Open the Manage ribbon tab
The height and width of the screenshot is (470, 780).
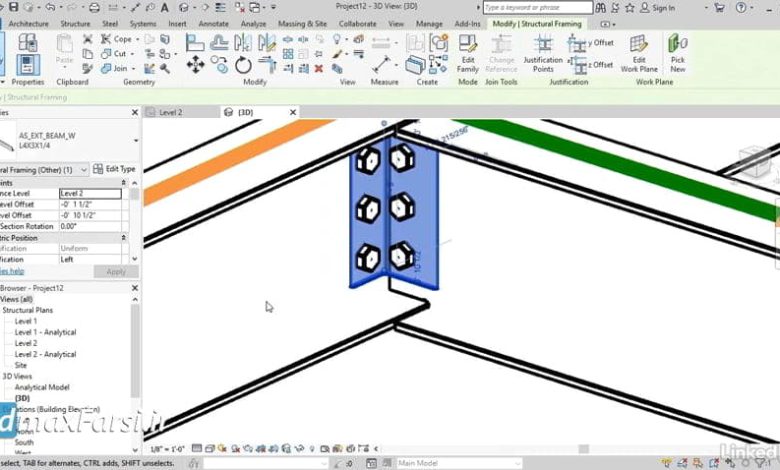click(x=429, y=24)
